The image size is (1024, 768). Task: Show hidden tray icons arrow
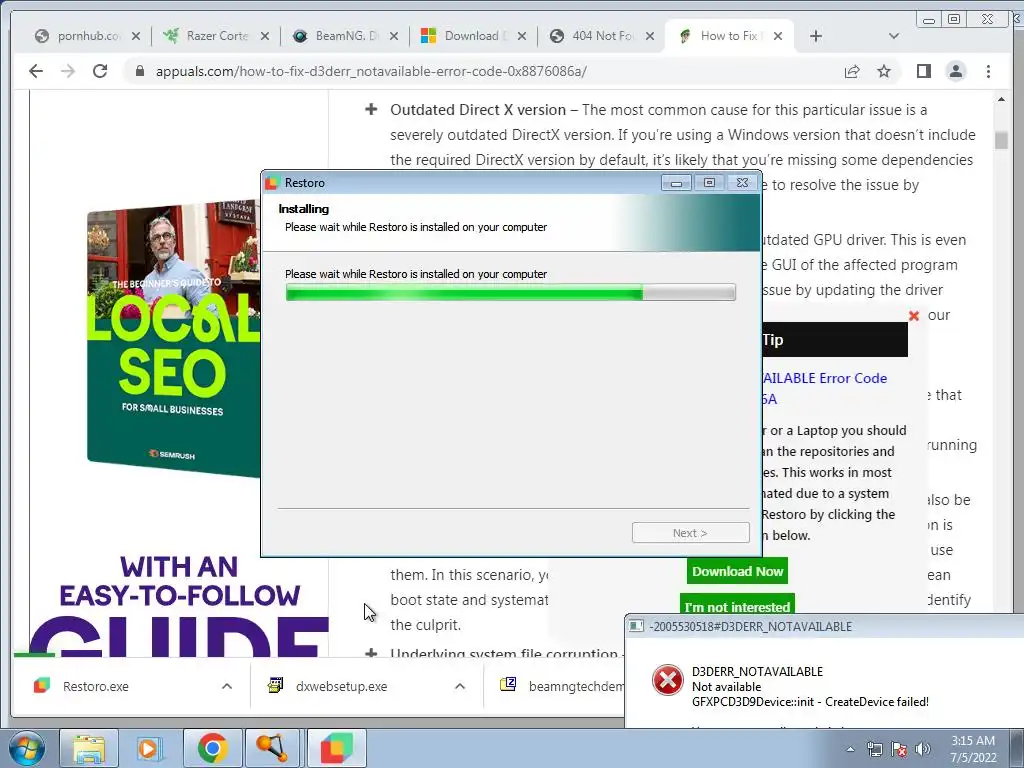(850, 750)
